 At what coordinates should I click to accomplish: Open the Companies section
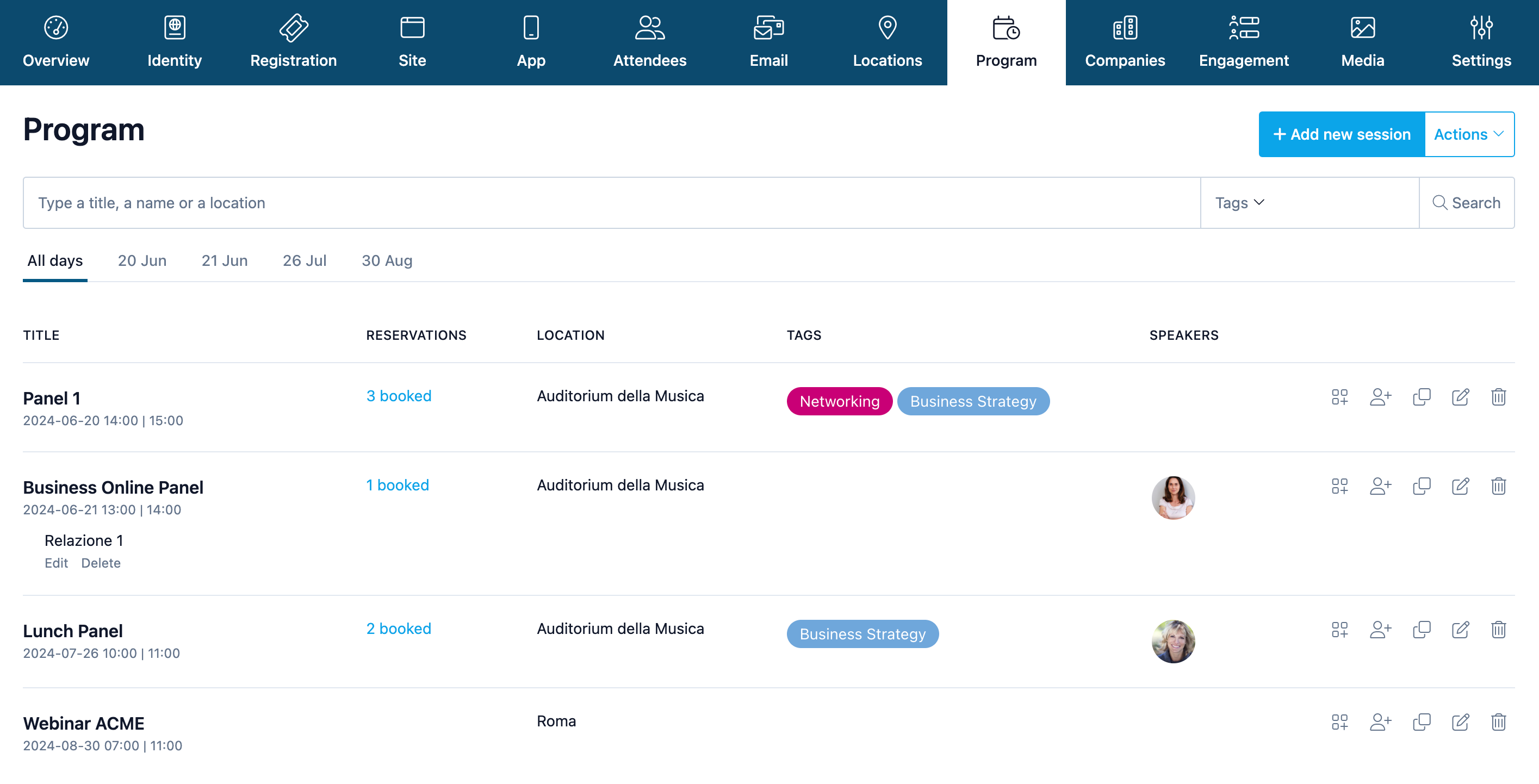(x=1125, y=42)
